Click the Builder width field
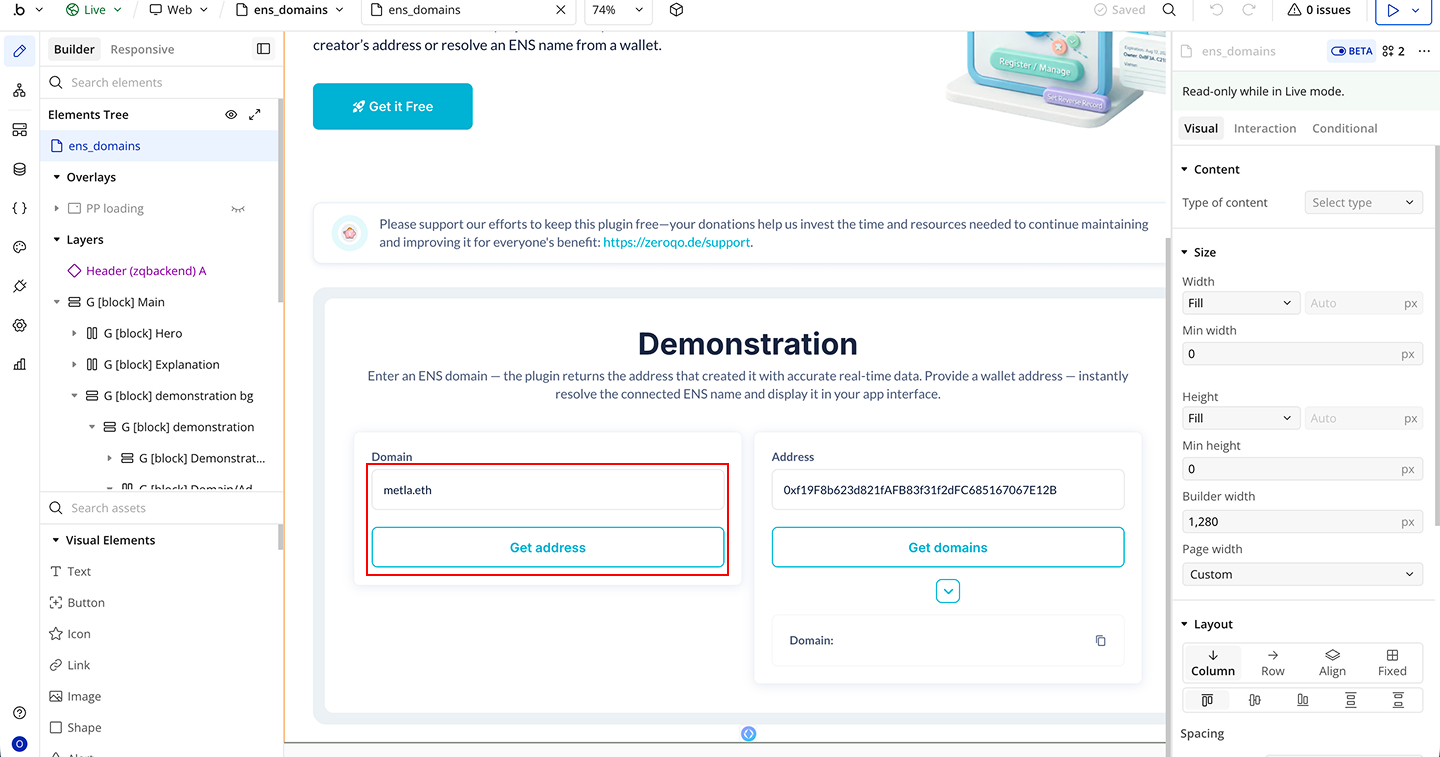 coord(1302,521)
